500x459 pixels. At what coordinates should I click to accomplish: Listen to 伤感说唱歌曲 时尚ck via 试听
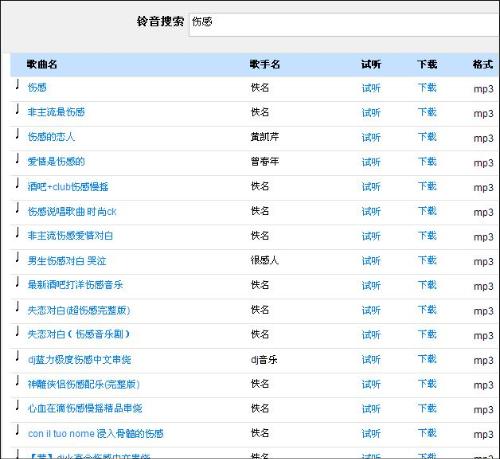pos(371,211)
